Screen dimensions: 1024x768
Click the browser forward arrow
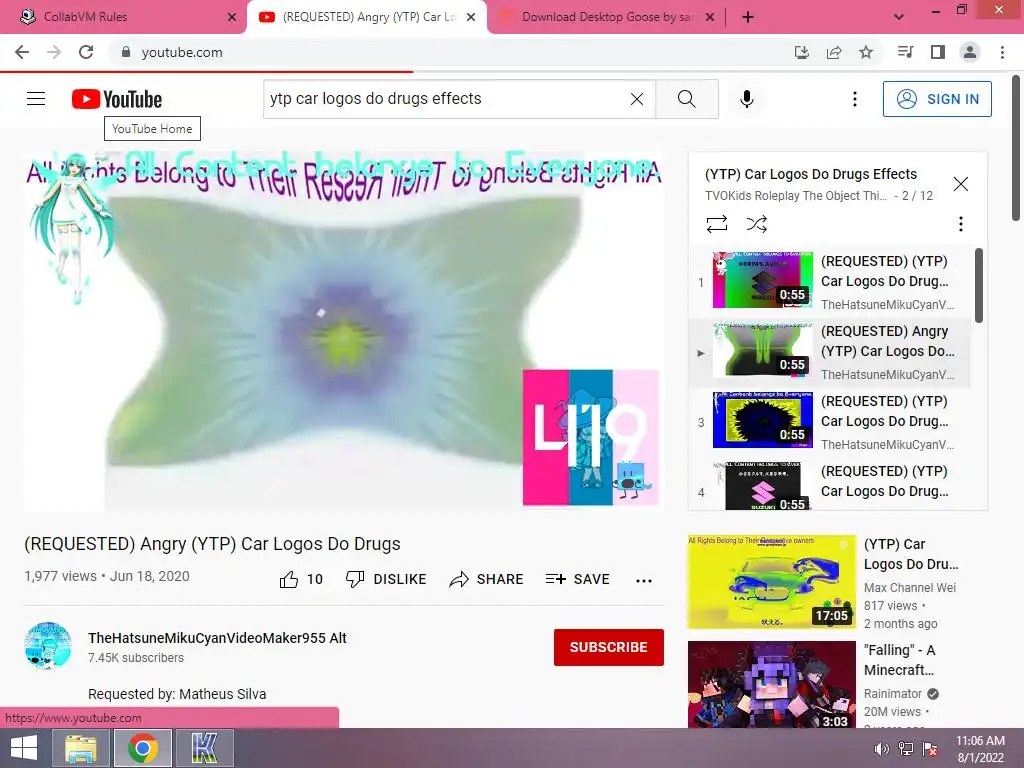[x=54, y=52]
